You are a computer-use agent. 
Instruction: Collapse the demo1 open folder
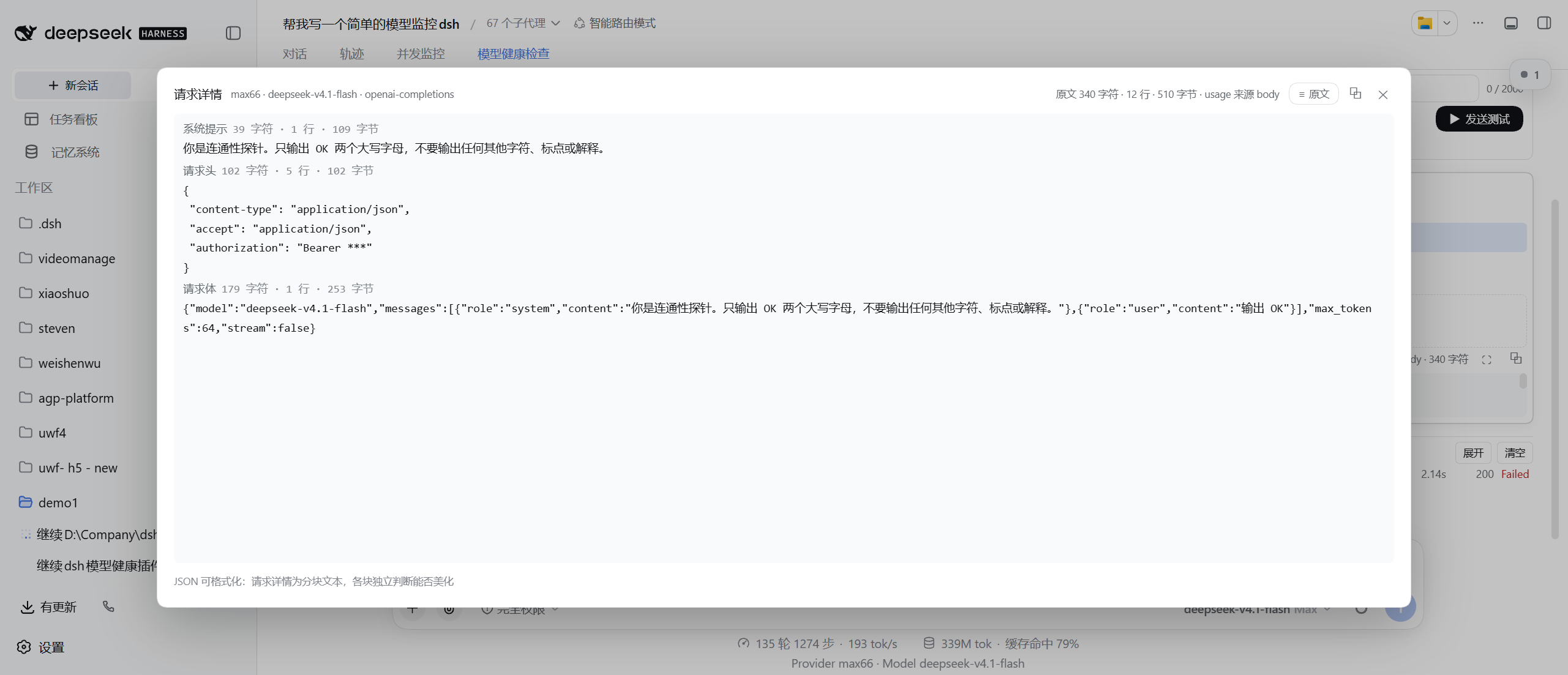click(49, 502)
